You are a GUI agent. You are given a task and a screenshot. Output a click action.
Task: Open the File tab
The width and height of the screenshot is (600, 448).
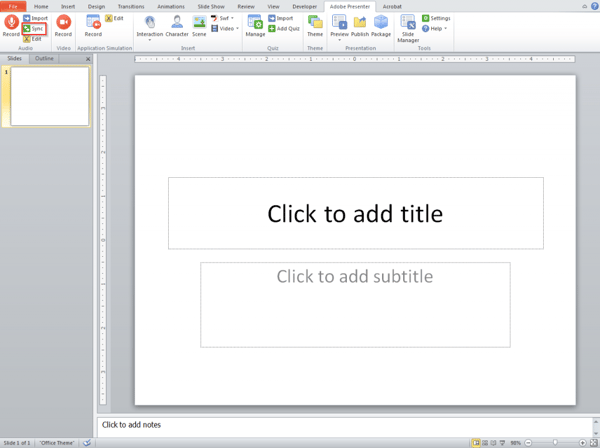point(13,6)
